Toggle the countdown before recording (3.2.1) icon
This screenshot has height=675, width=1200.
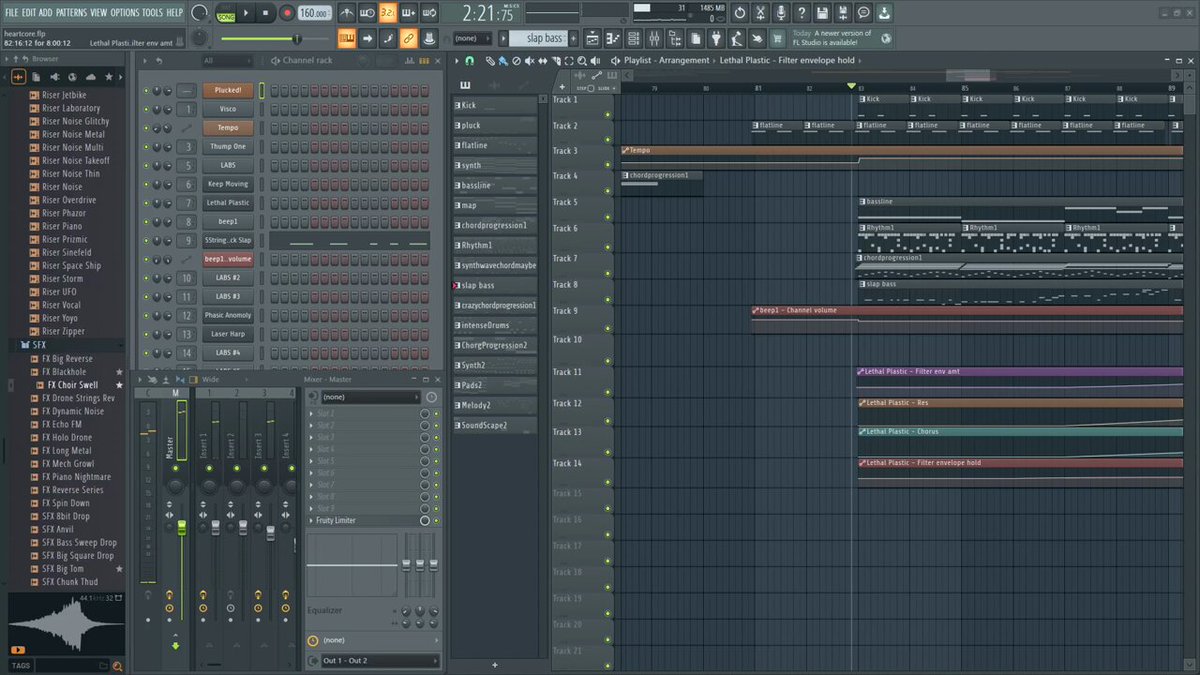tap(387, 13)
